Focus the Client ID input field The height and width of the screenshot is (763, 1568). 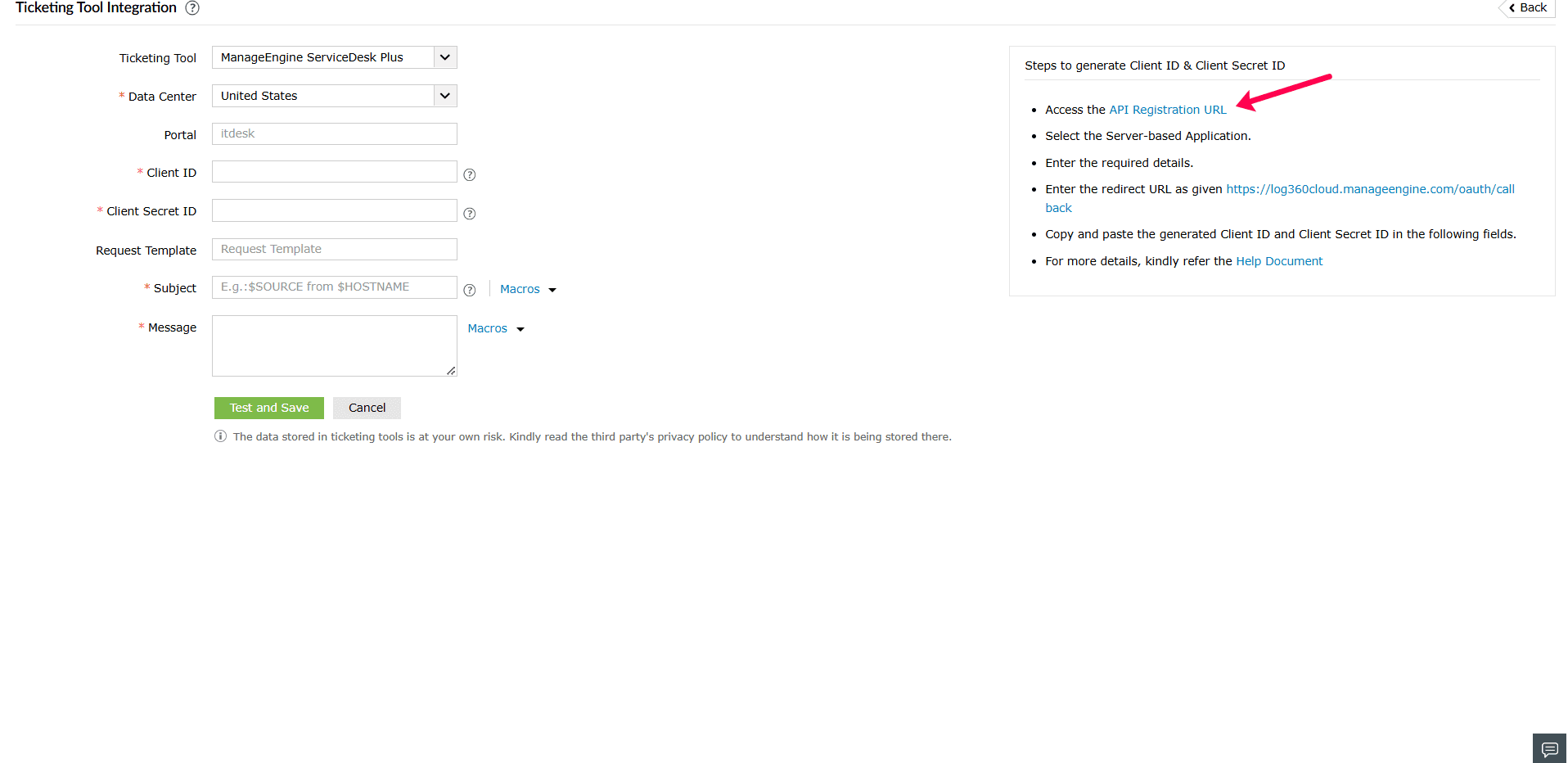click(335, 172)
